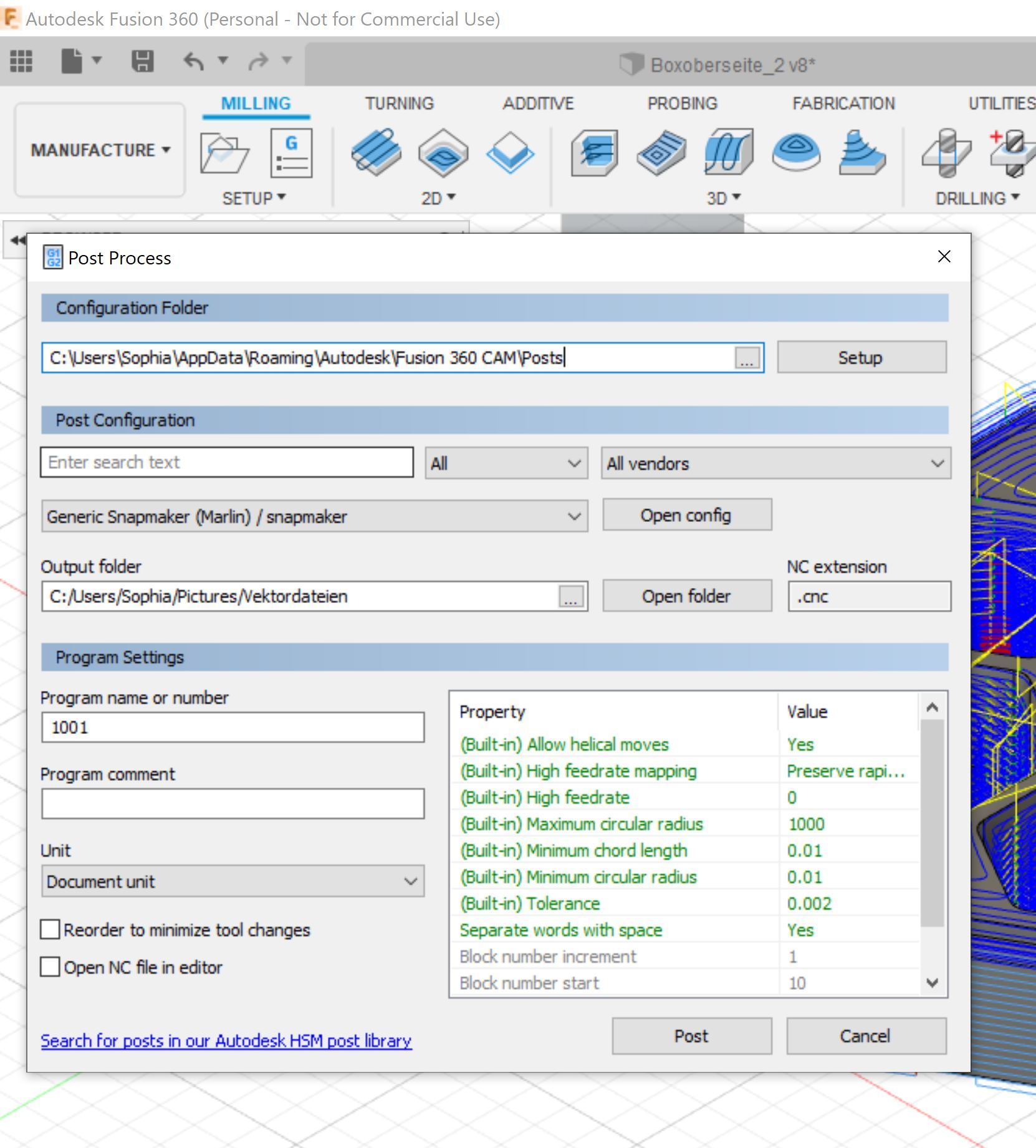Open the Unit 'Document unit' dropdown
Image resolution: width=1036 pixels, height=1148 pixels.
[x=233, y=881]
